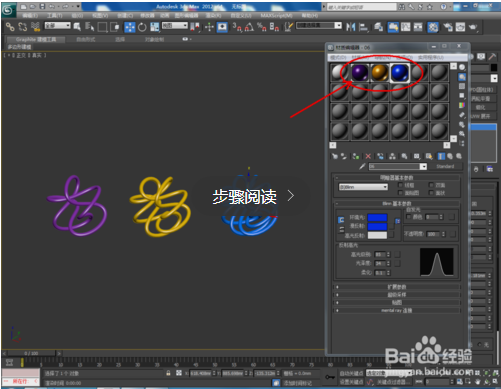Enable the 线框 (Wire) checkbox
The width and height of the screenshot is (501, 389).
tap(400, 185)
